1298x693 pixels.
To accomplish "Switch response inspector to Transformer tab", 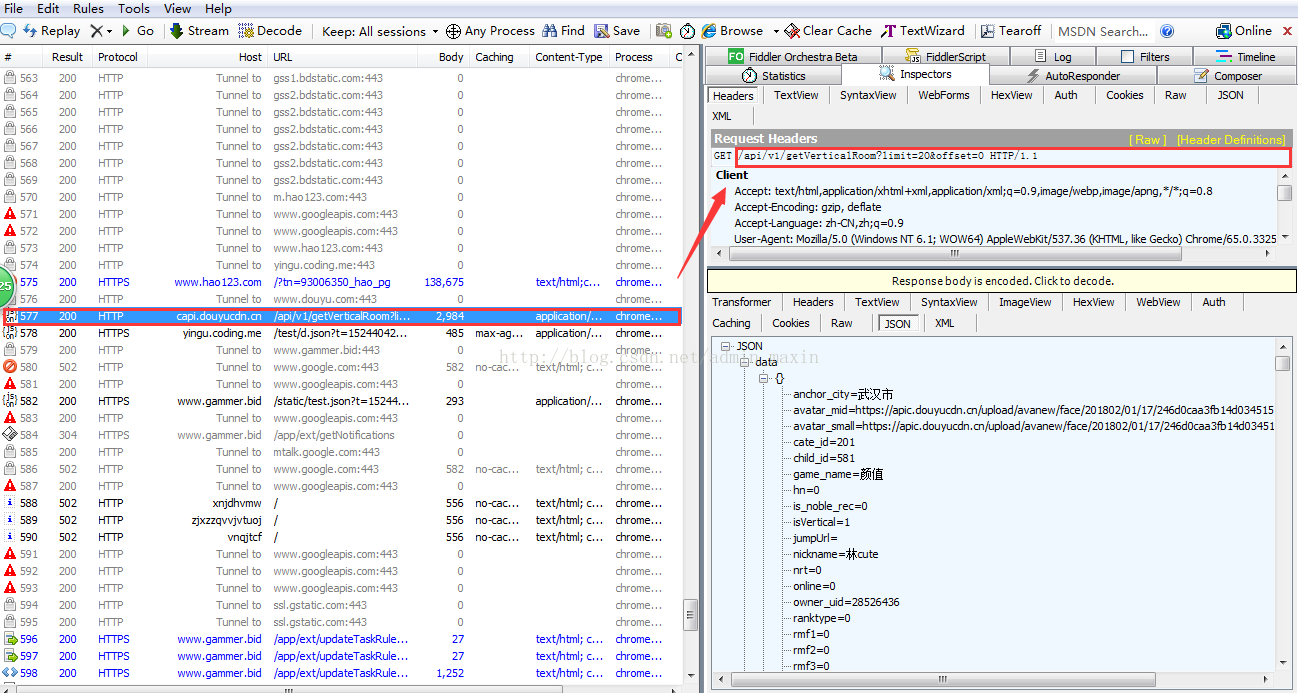I will 741,302.
